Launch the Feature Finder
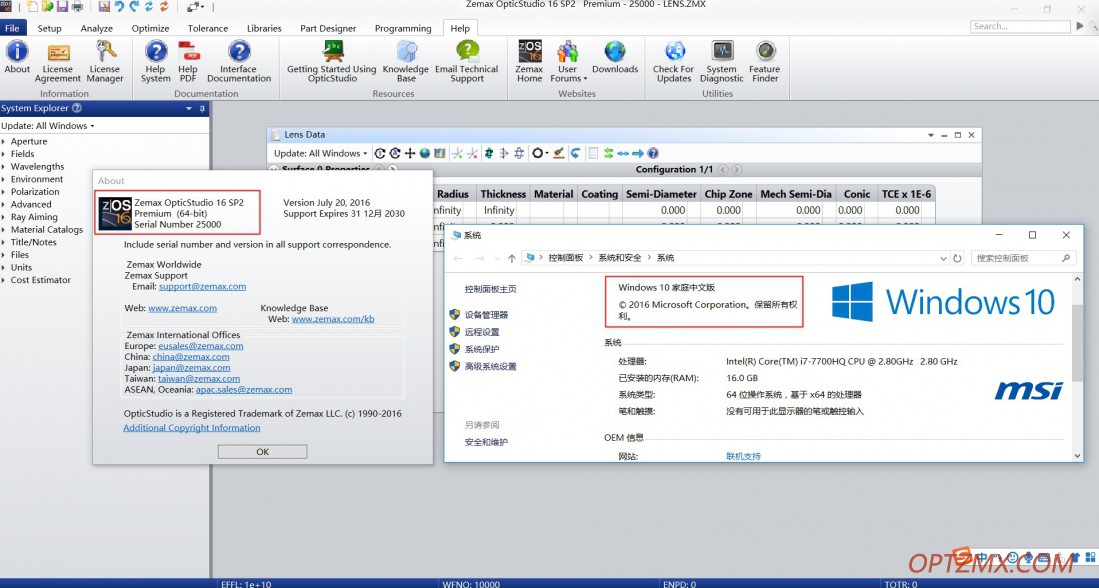 pos(765,62)
